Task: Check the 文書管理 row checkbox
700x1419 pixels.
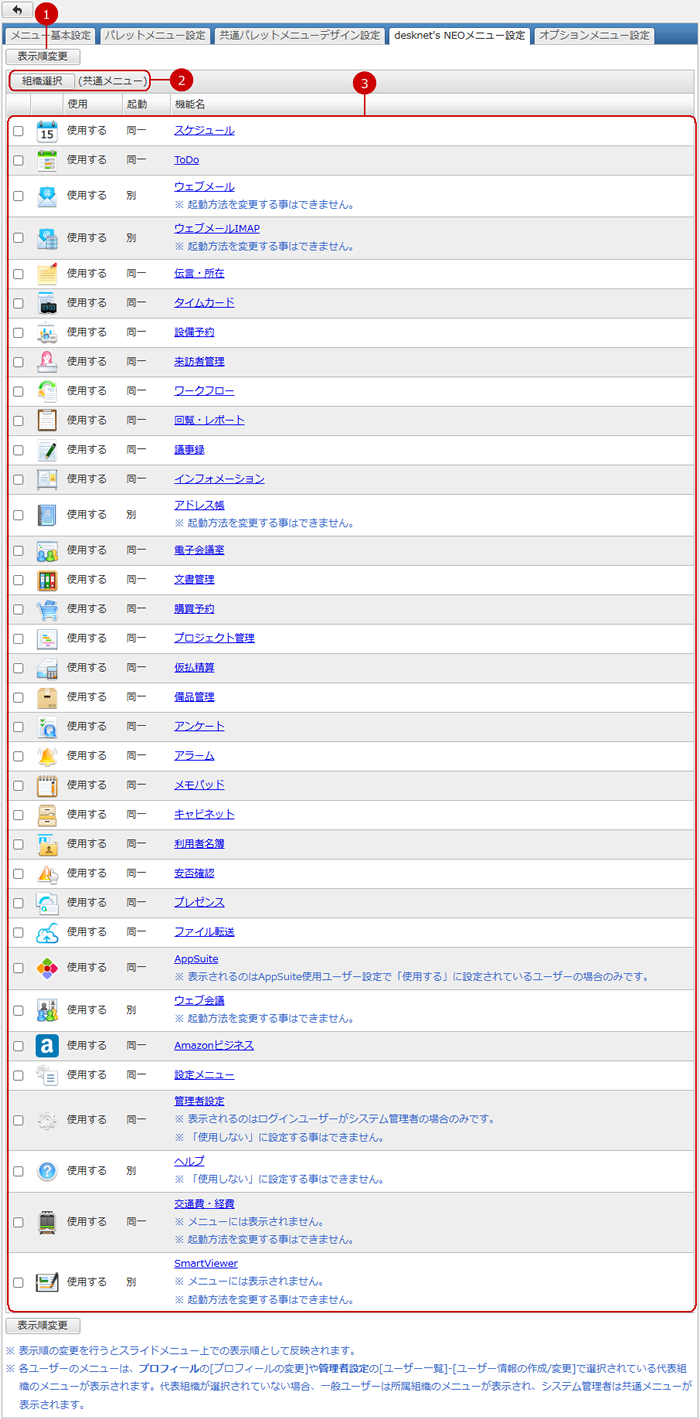Action: coord(18,580)
